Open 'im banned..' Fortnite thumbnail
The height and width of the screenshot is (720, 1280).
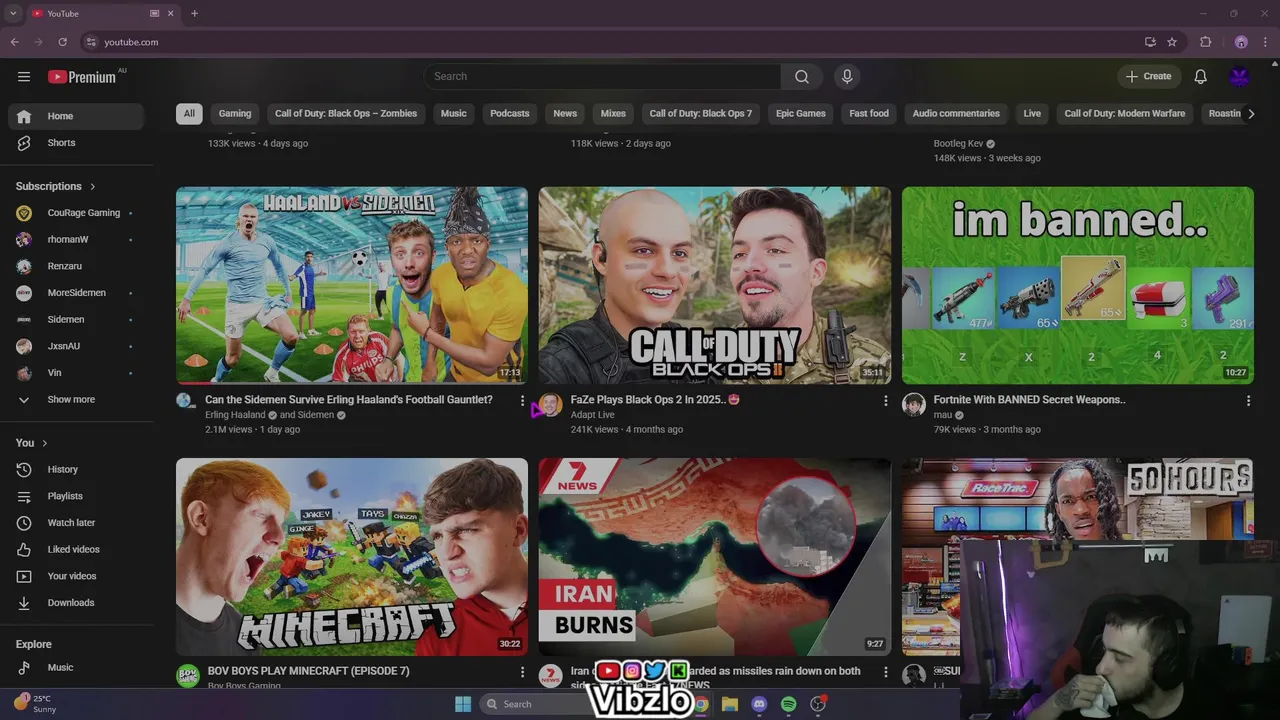click(x=1078, y=285)
